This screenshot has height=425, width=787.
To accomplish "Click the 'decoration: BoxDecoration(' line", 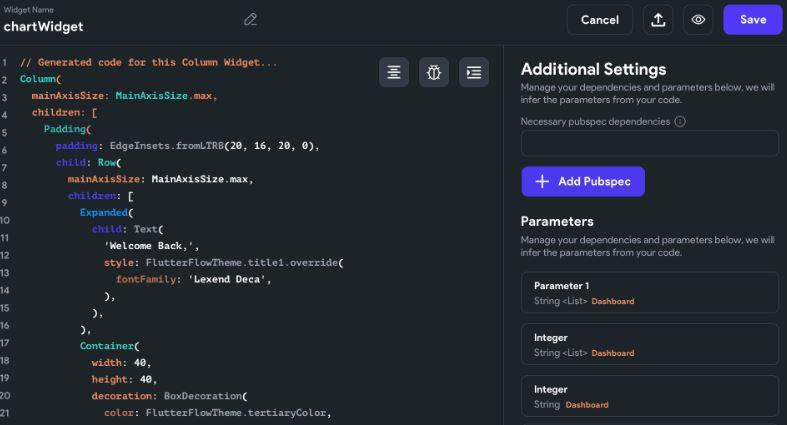I will point(169,396).
